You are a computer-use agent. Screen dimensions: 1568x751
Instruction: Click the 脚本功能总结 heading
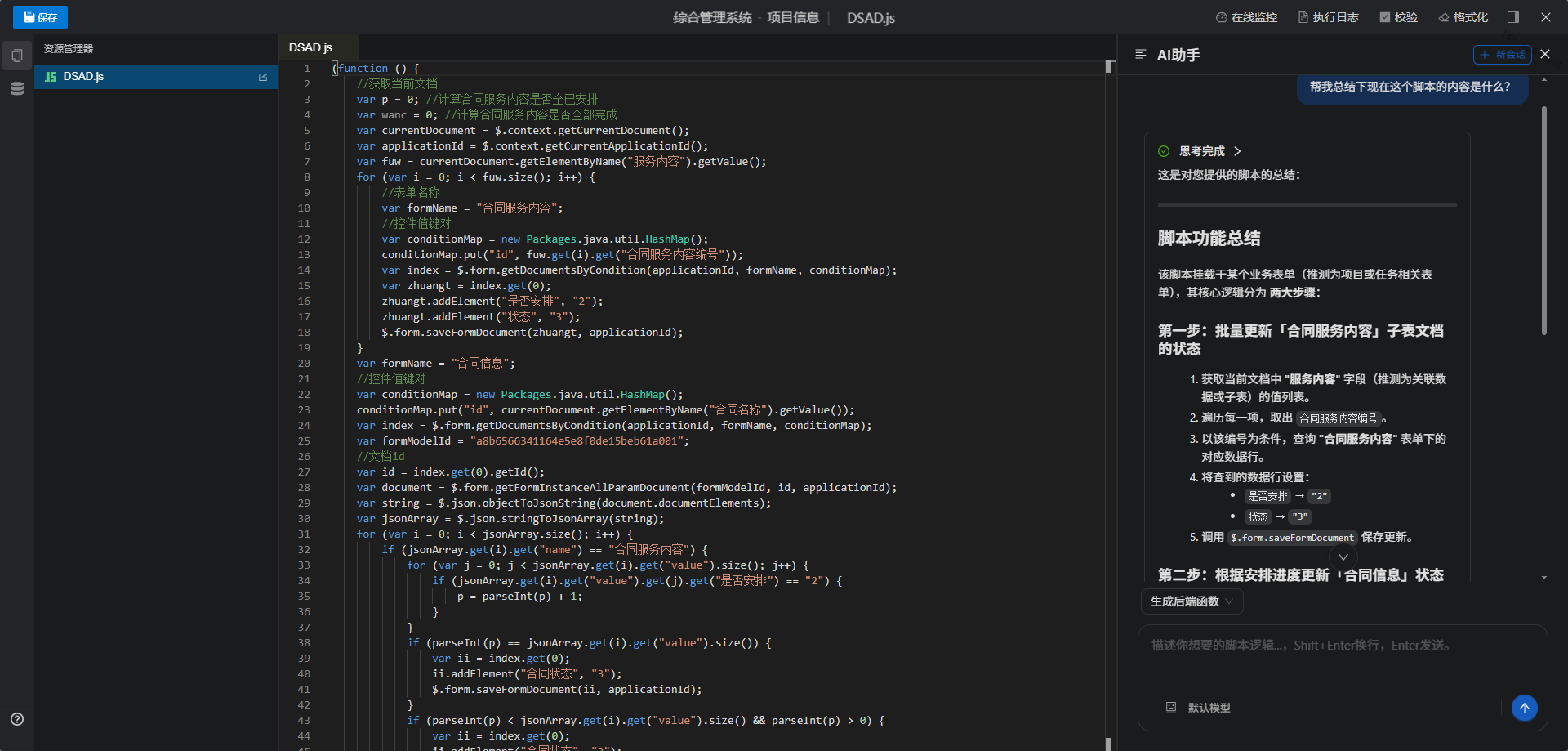pos(1209,239)
